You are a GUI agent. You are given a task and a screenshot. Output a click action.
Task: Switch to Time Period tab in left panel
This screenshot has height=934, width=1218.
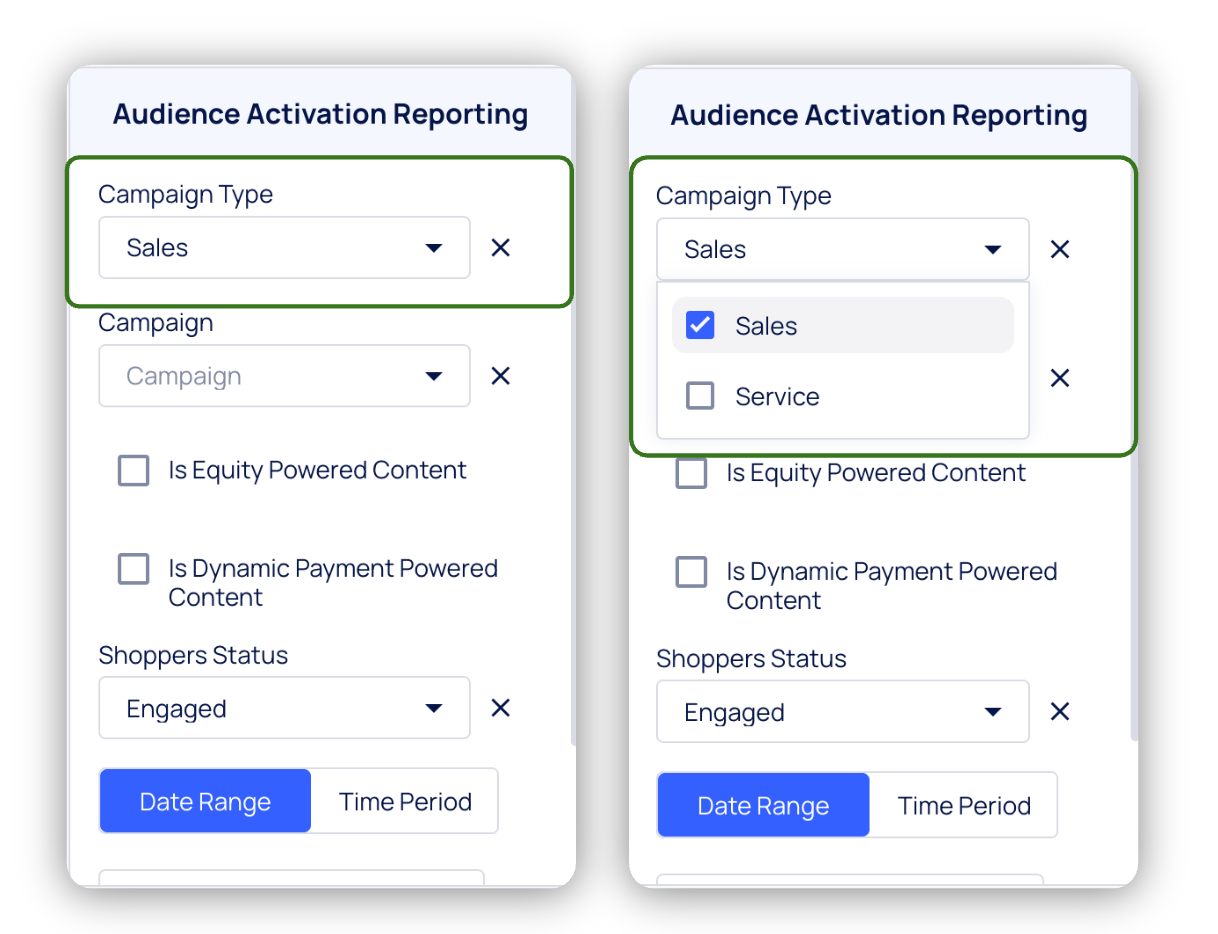tap(405, 802)
